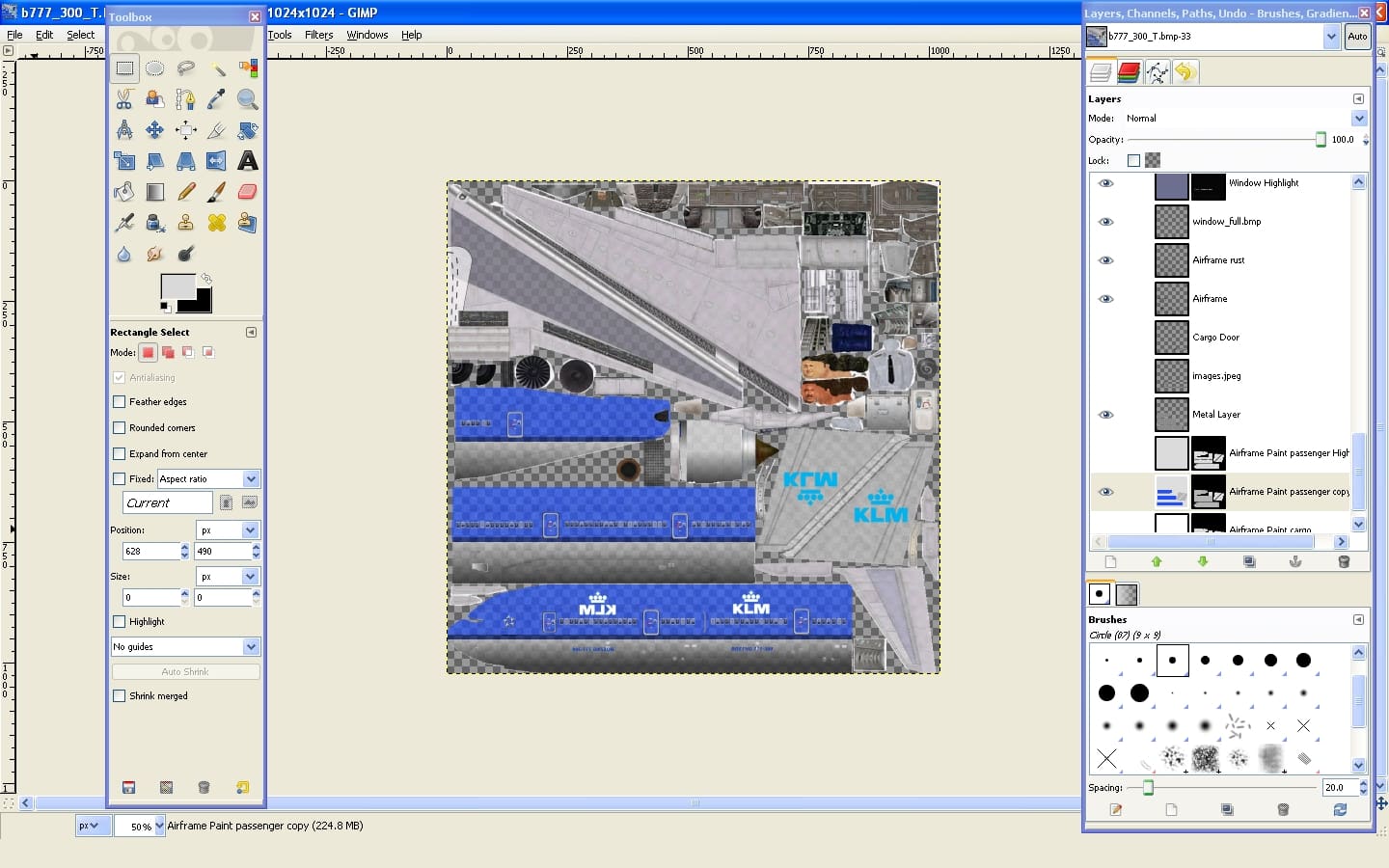Click the position X input field
The width and height of the screenshot is (1389, 868).
click(150, 552)
